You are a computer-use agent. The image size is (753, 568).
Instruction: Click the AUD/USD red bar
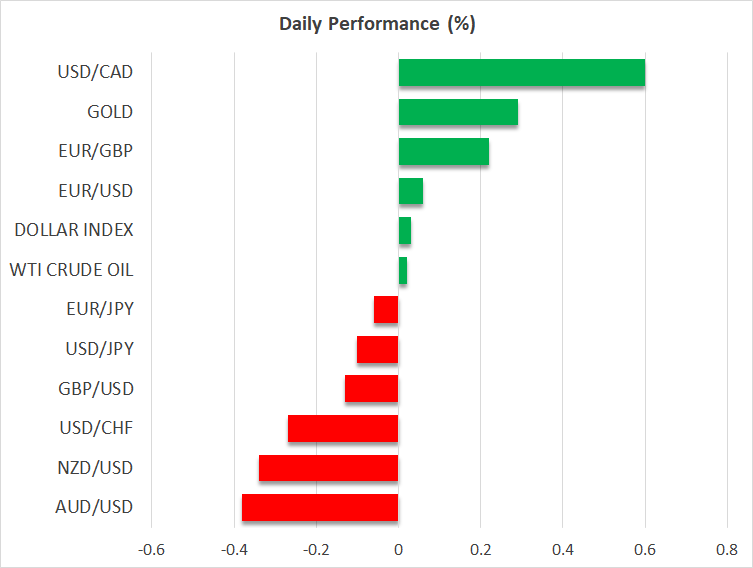click(x=320, y=507)
